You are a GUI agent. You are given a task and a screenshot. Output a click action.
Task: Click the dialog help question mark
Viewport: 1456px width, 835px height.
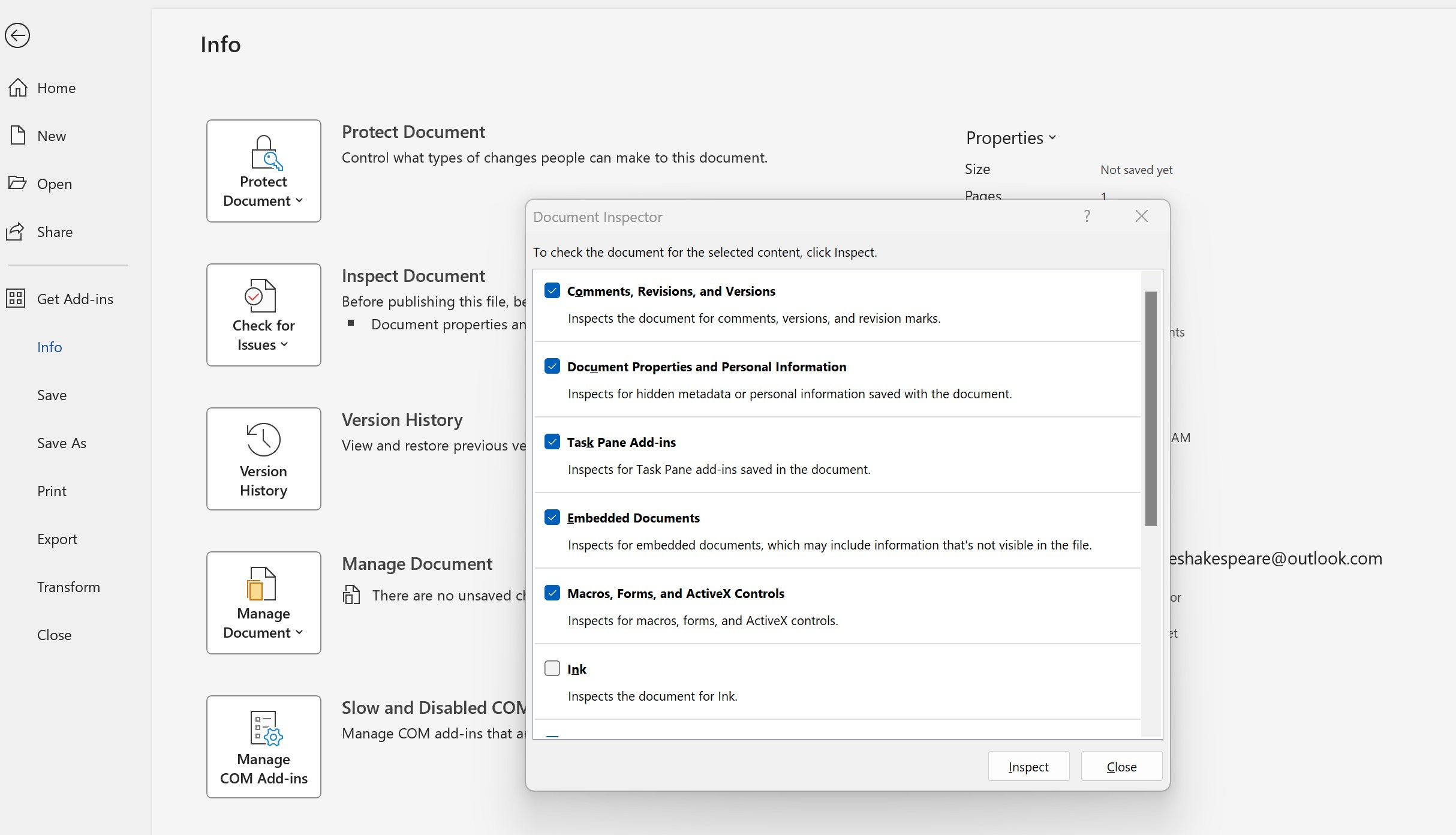pyautogui.click(x=1087, y=217)
